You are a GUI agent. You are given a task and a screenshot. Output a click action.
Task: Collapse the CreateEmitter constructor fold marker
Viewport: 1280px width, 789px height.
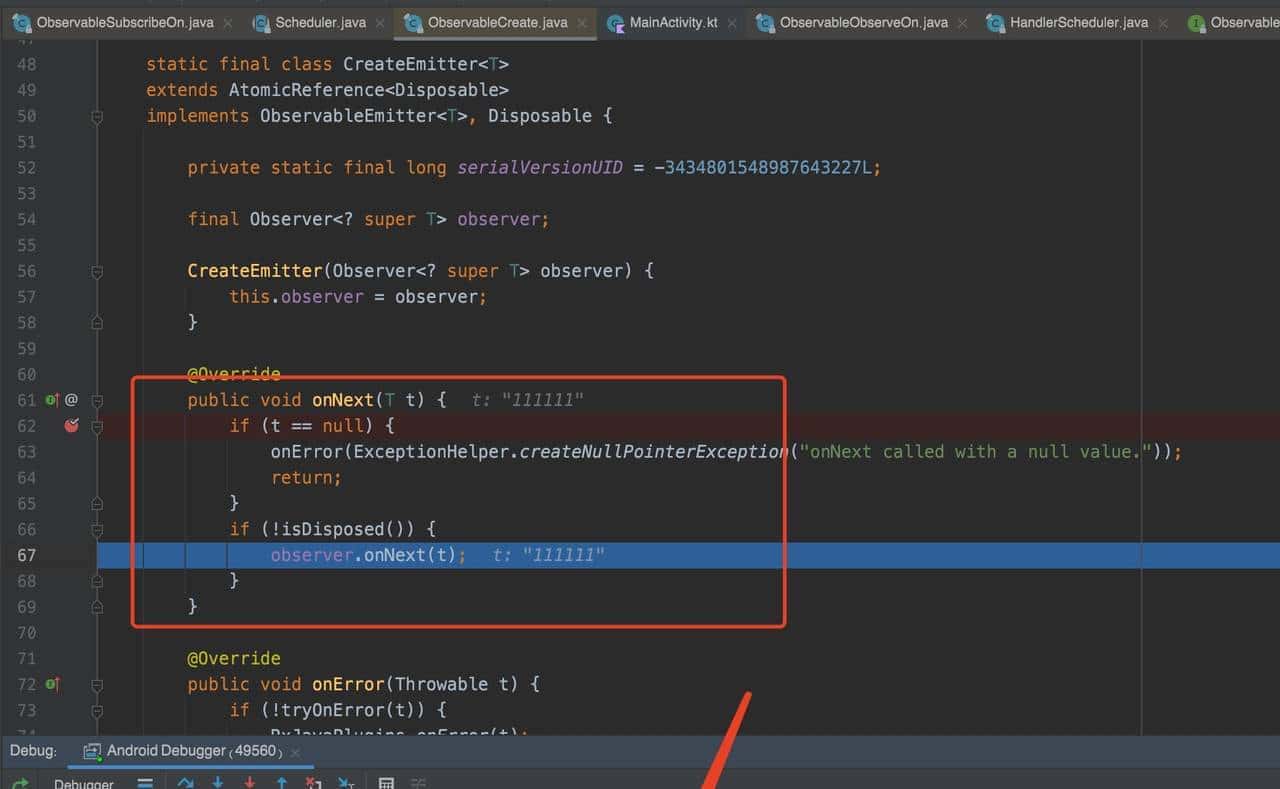coord(97,271)
